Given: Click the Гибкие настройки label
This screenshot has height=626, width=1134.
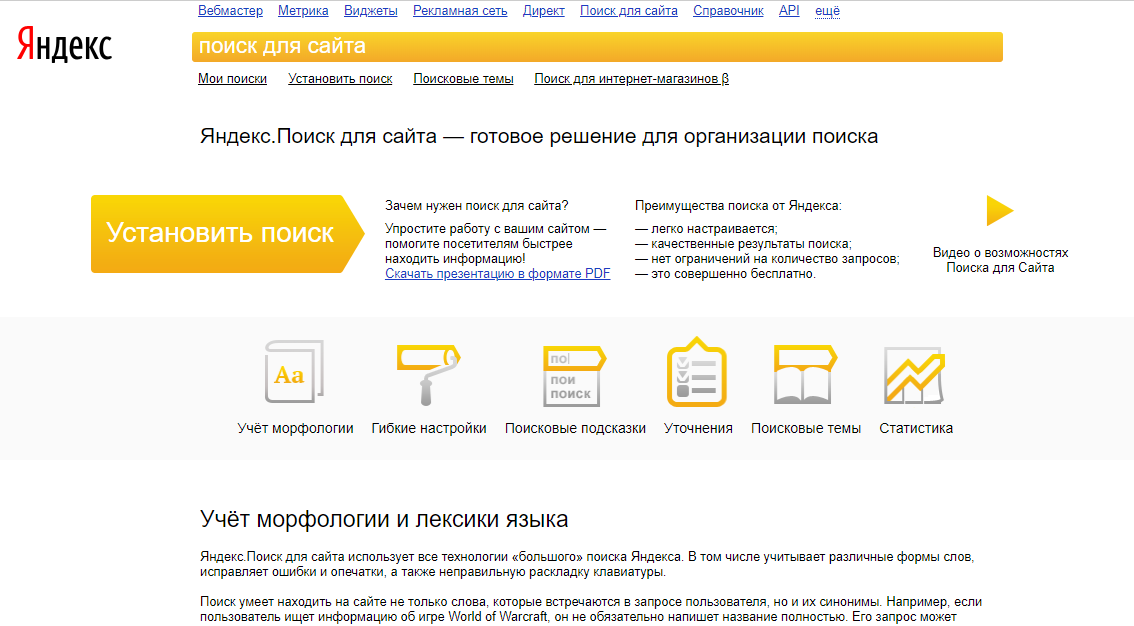Looking at the screenshot, I should pos(429,428).
